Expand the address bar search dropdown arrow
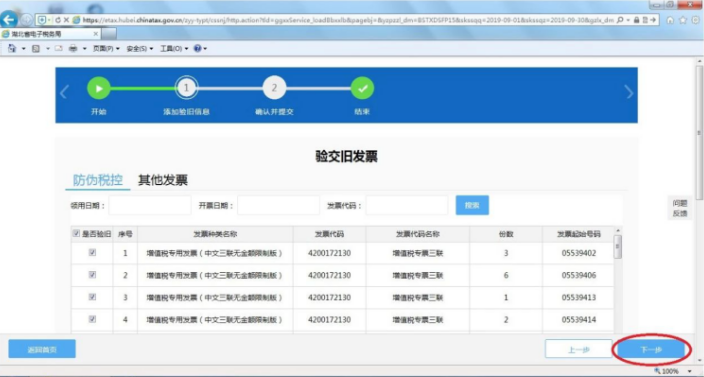This screenshot has width=704, height=377. (x=628, y=20)
